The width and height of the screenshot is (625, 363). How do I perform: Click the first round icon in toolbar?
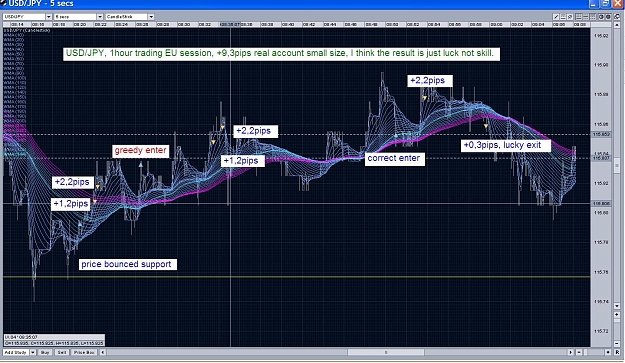pos(601,17)
